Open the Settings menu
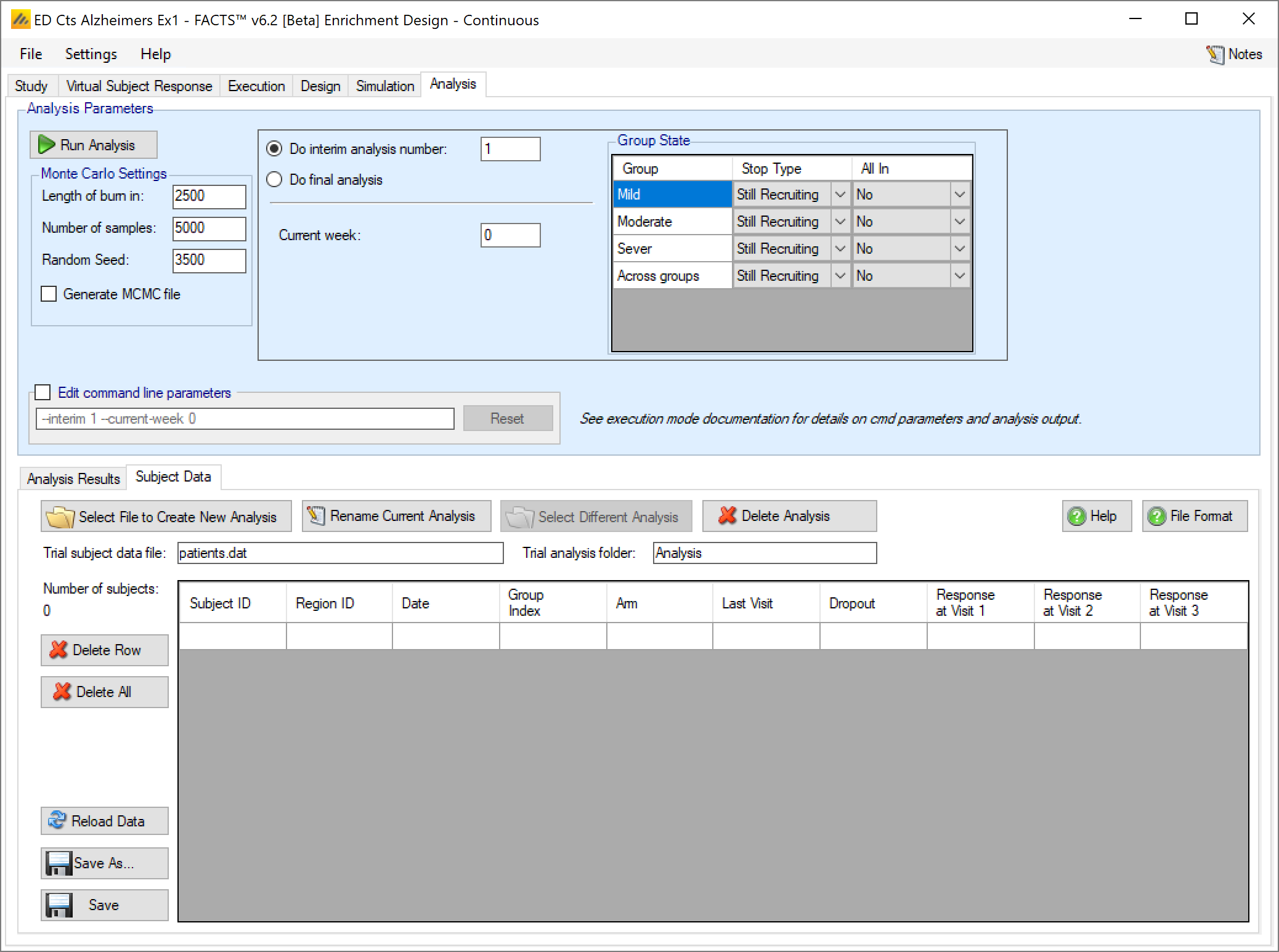The height and width of the screenshot is (952, 1279). point(91,54)
